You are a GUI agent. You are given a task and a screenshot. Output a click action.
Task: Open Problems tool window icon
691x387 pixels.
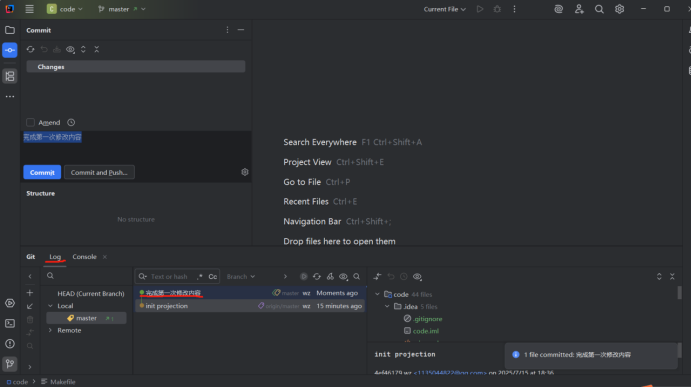10,344
